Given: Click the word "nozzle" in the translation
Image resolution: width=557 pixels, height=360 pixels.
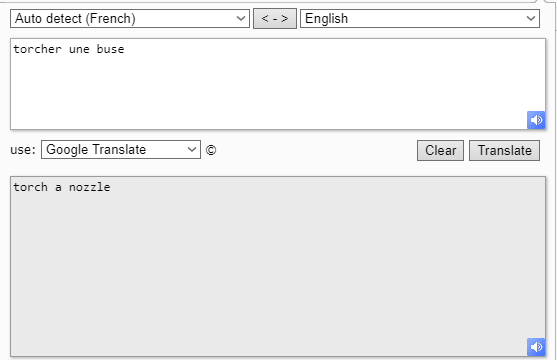Looking at the screenshot, I should click(x=90, y=187).
